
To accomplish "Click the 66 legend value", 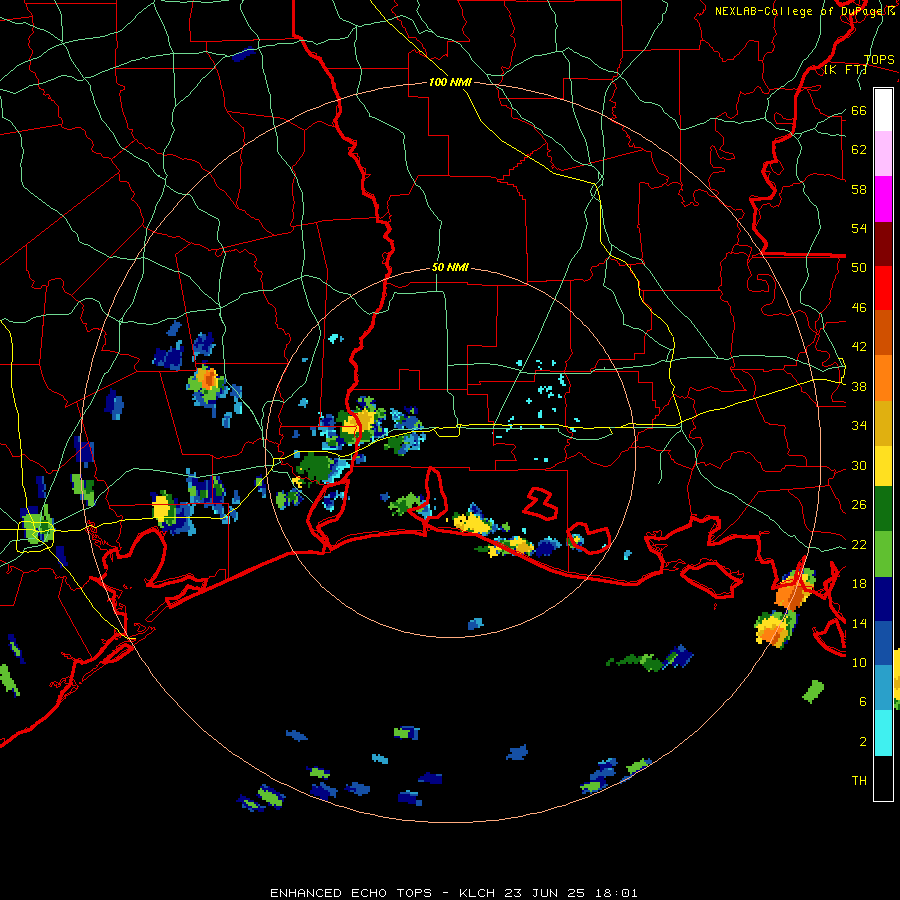I will [859, 111].
